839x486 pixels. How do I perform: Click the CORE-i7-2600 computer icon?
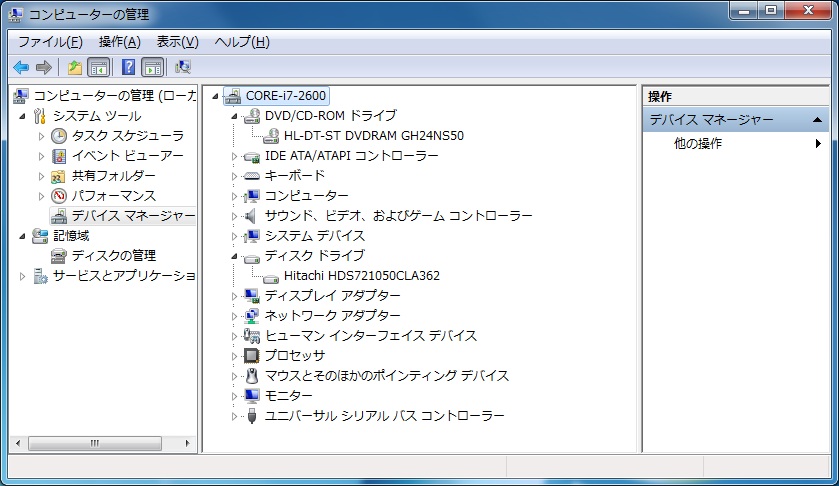point(233,96)
